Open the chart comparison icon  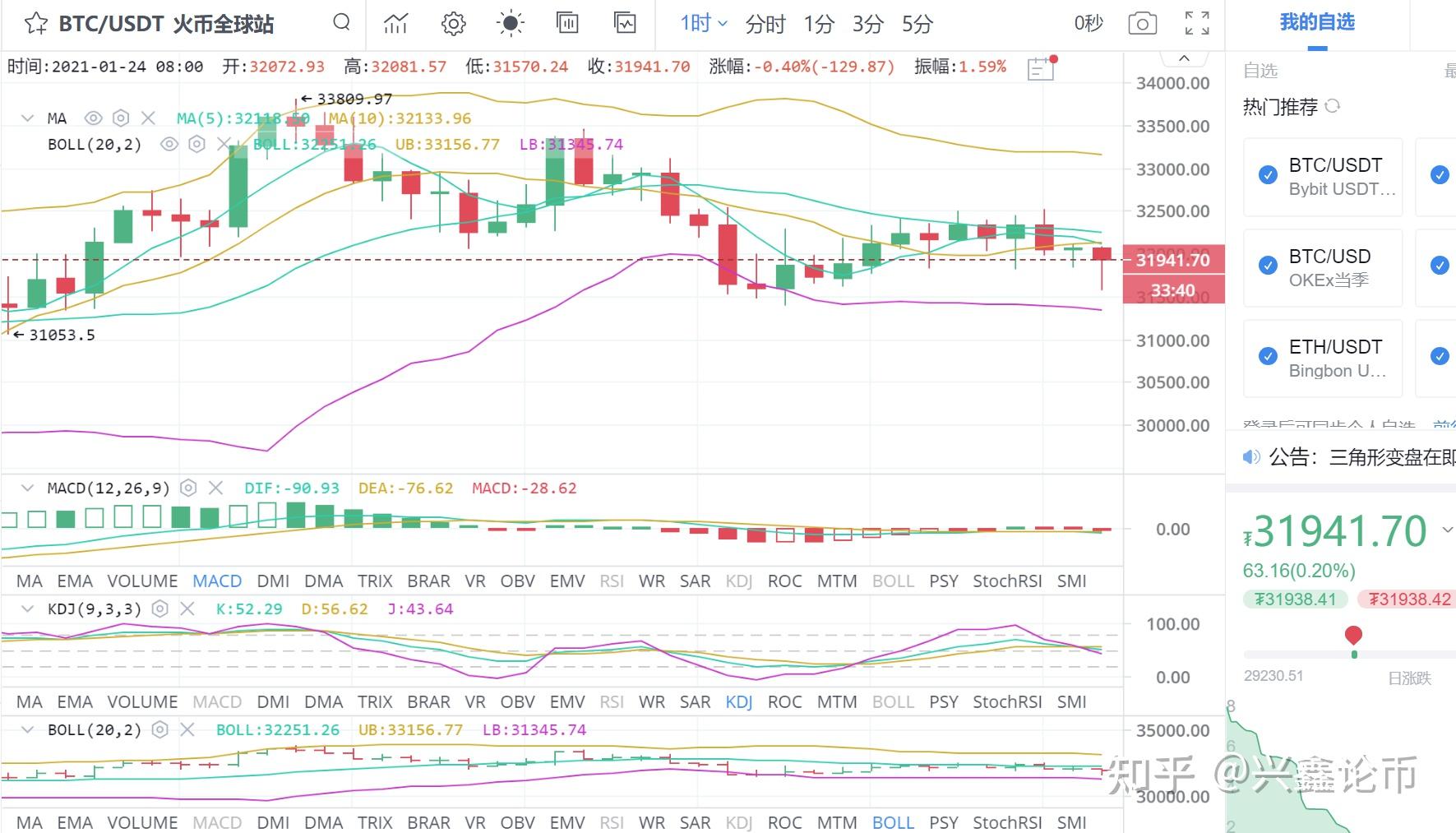pos(626,23)
